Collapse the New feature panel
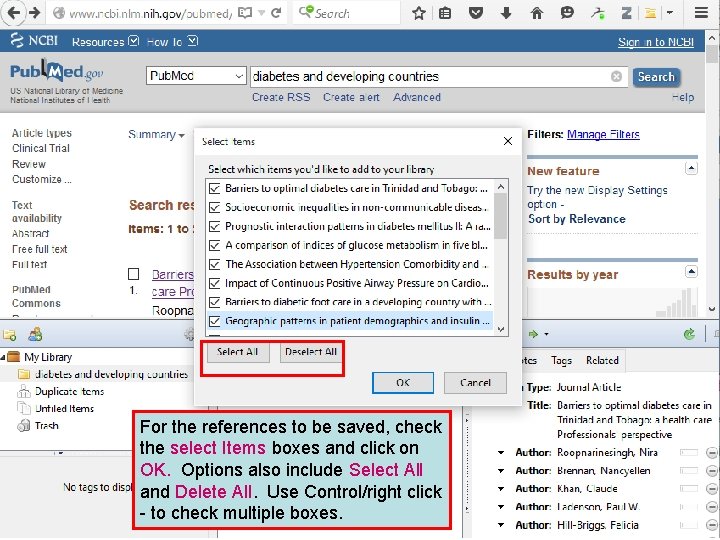720x540 pixels. coord(691,168)
